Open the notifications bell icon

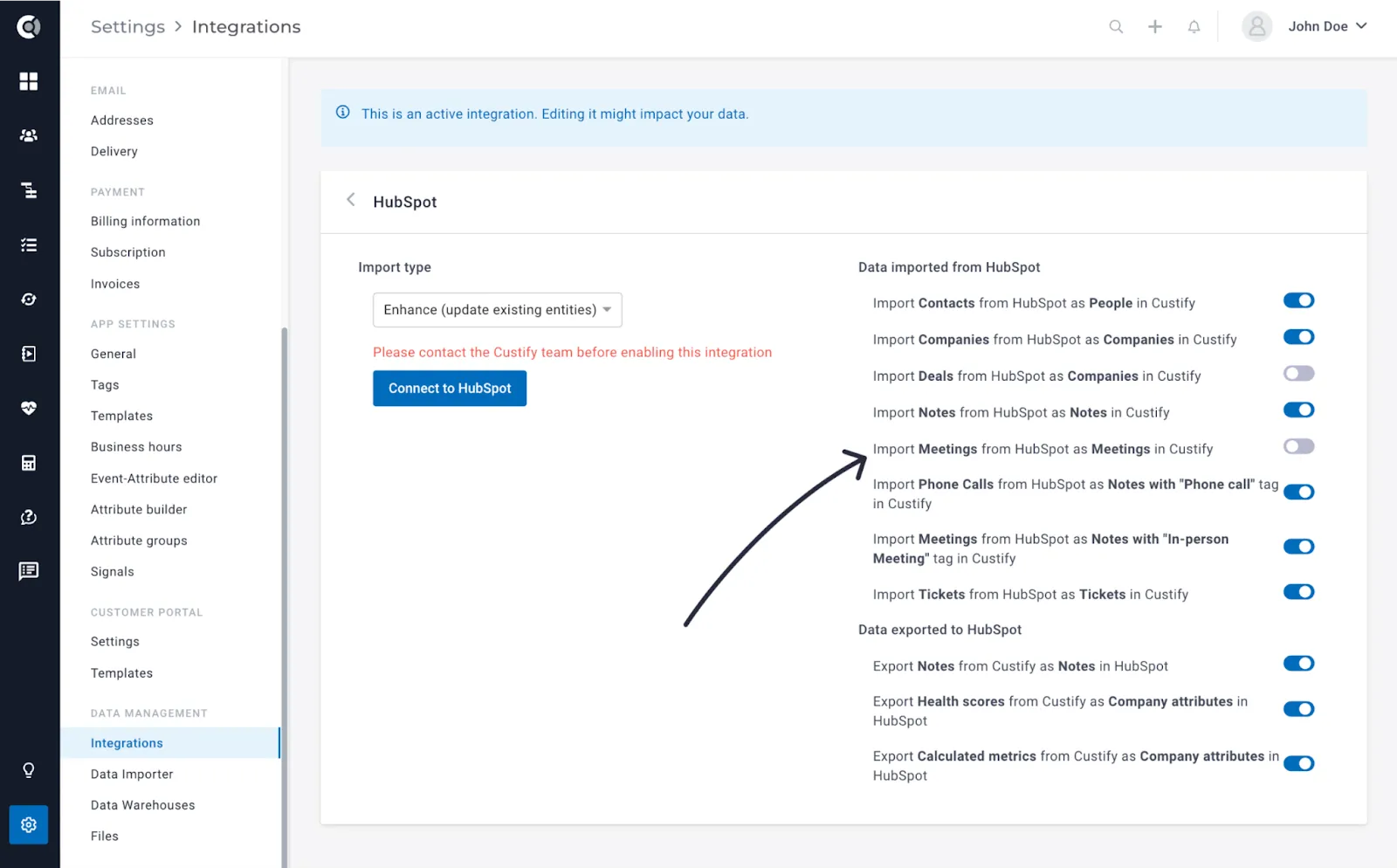click(x=1194, y=27)
